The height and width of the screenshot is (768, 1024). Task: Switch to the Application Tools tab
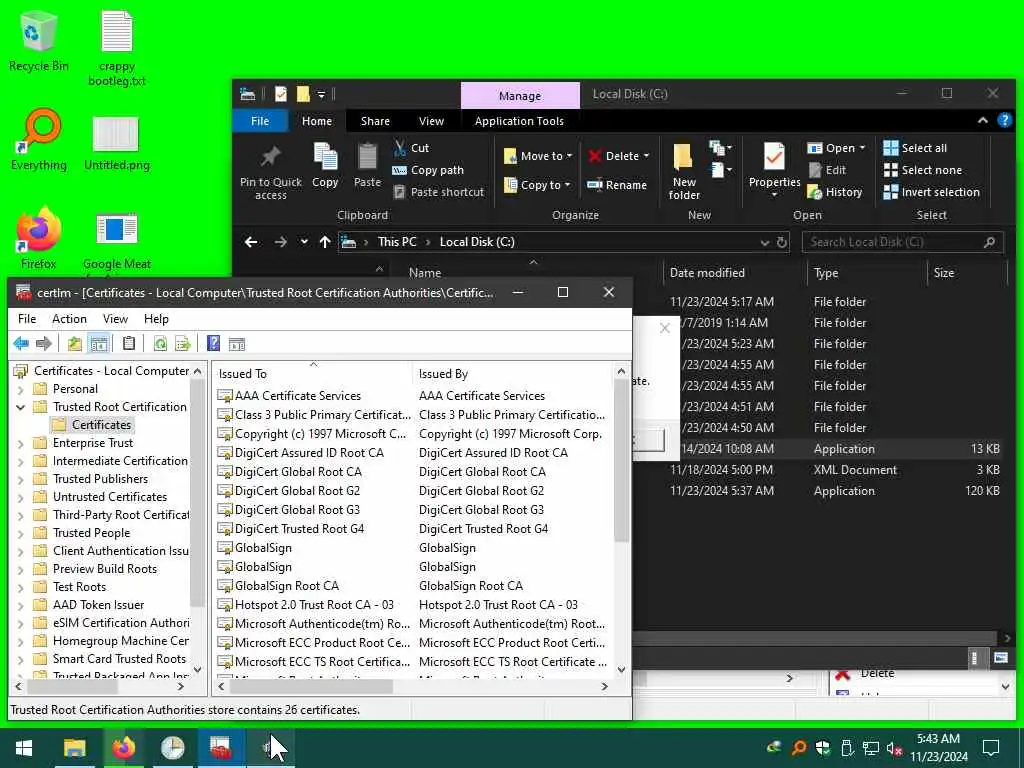(519, 121)
